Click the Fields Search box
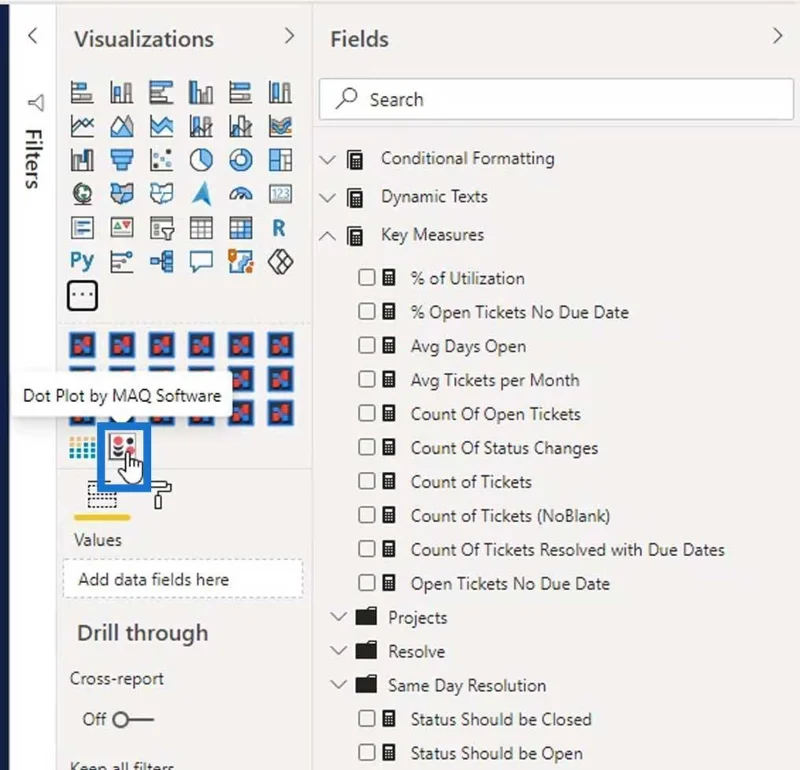Screen dimensions: 800x770 556,99
